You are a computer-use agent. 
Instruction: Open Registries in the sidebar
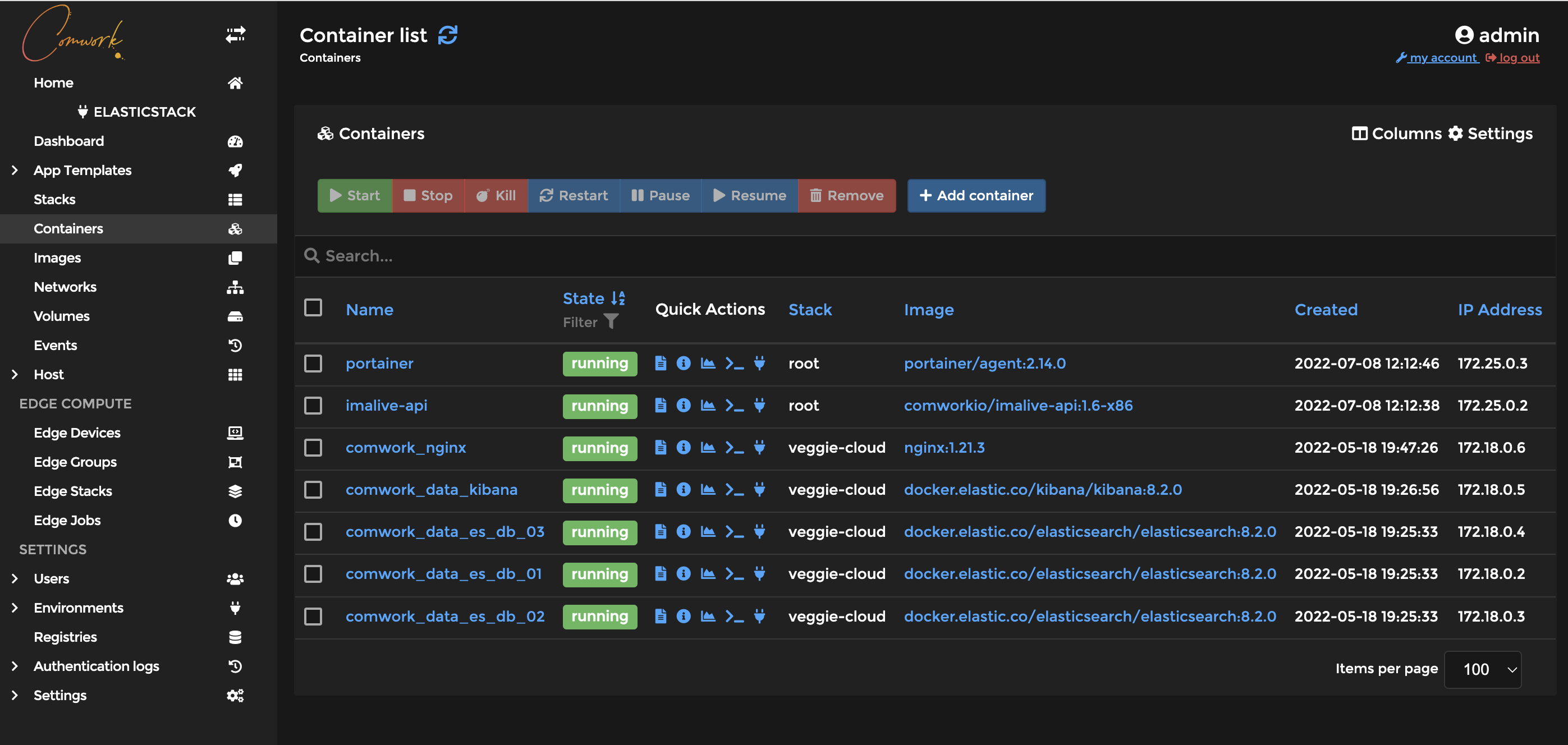coord(138,637)
